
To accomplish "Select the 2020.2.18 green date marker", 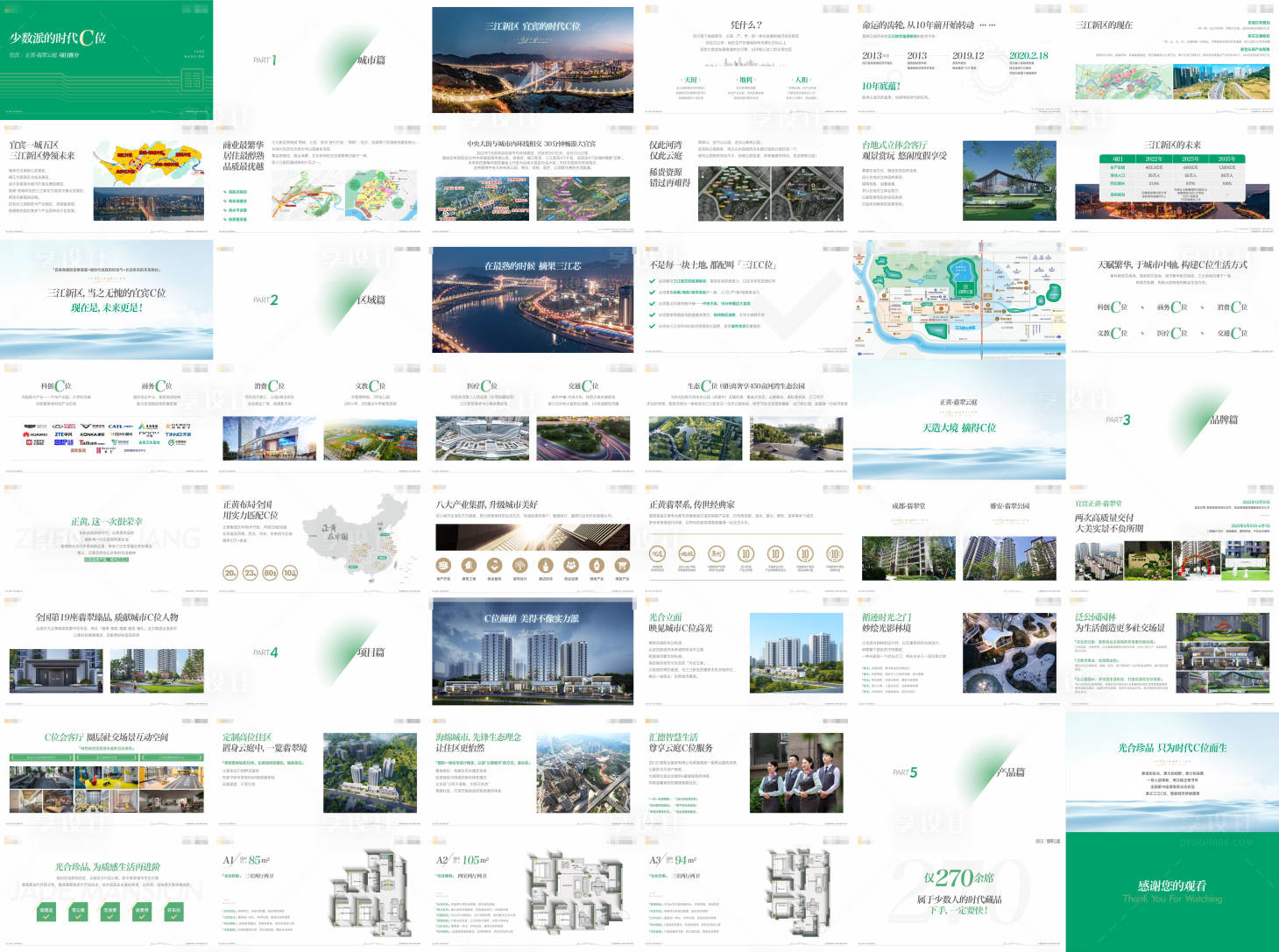I will click(x=1028, y=55).
